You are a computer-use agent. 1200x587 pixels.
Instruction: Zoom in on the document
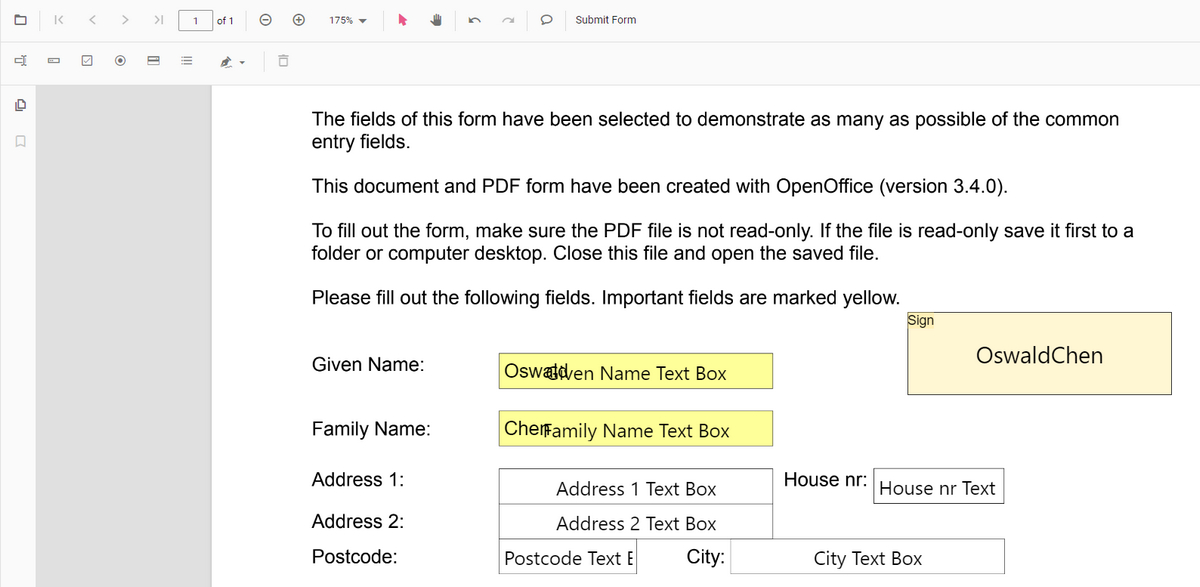click(x=298, y=20)
